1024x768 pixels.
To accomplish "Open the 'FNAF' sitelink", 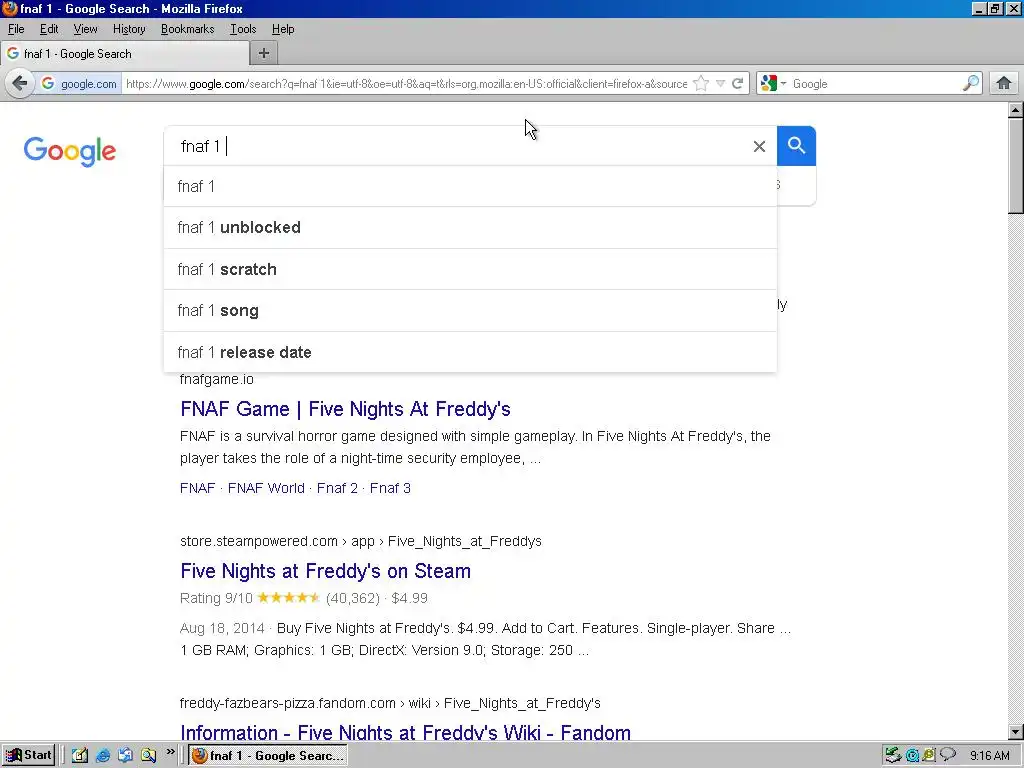I will click(197, 488).
